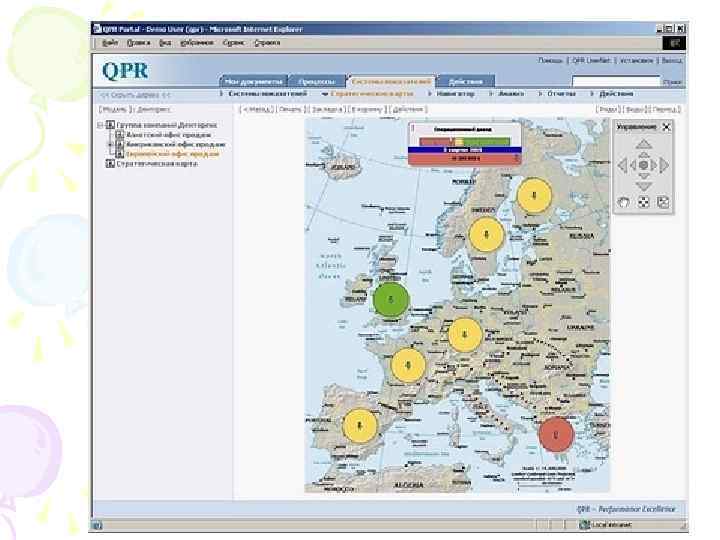Pan map slightly down with small down arrow

coord(643,176)
